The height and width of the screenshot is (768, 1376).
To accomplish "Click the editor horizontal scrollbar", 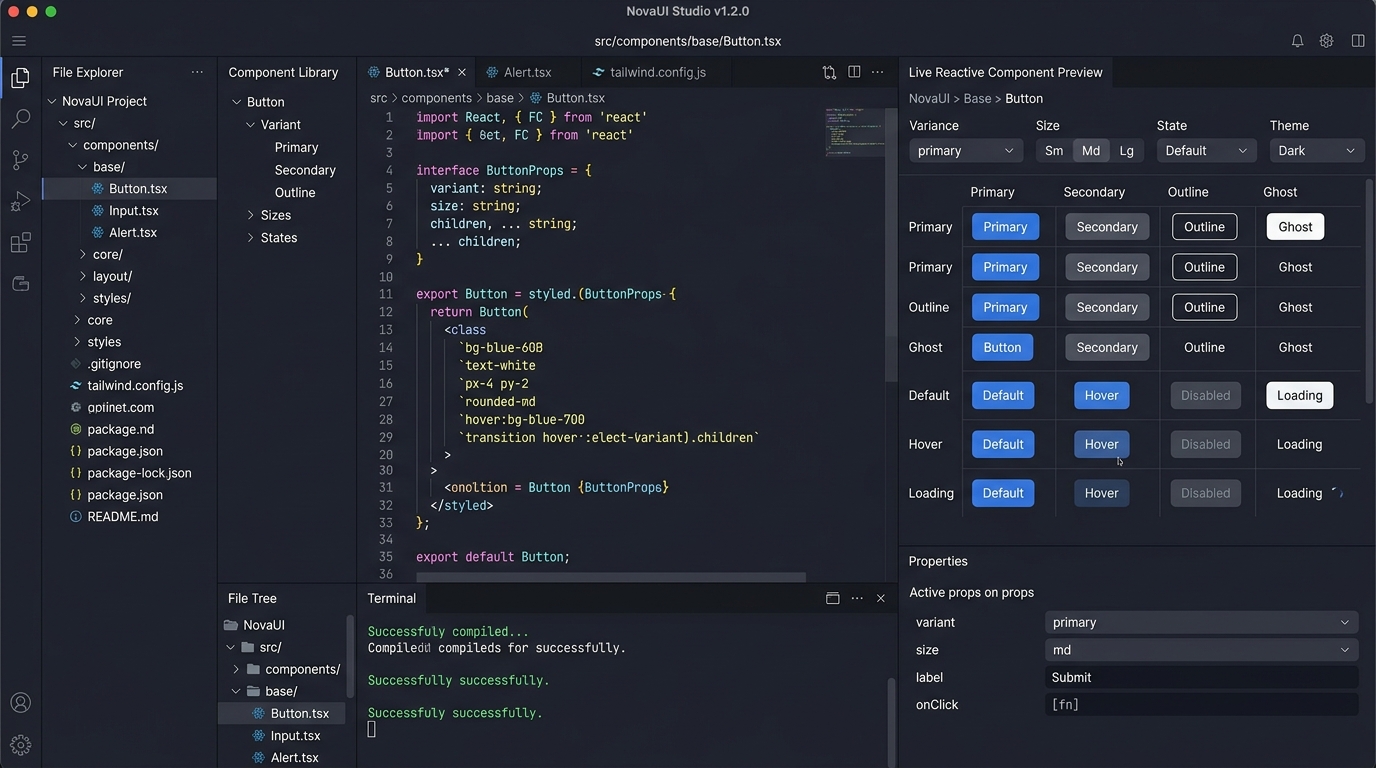I will [611, 577].
